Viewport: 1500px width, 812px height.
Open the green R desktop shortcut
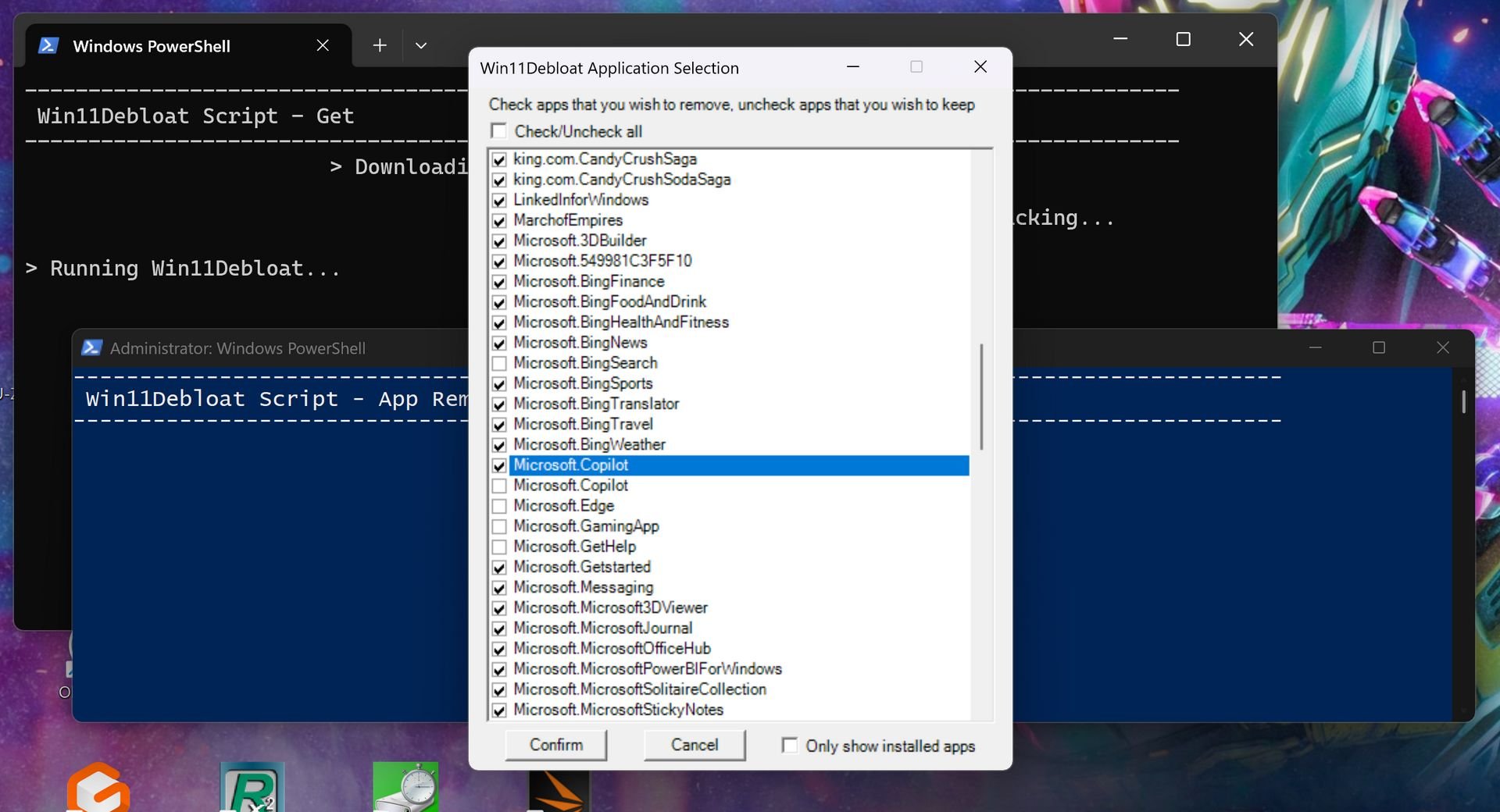252,787
